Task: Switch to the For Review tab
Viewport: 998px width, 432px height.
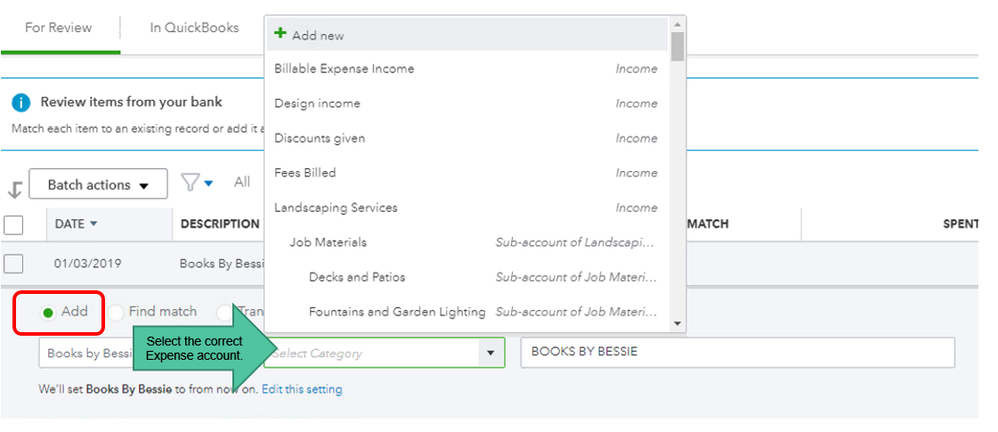Action: tap(58, 27)
